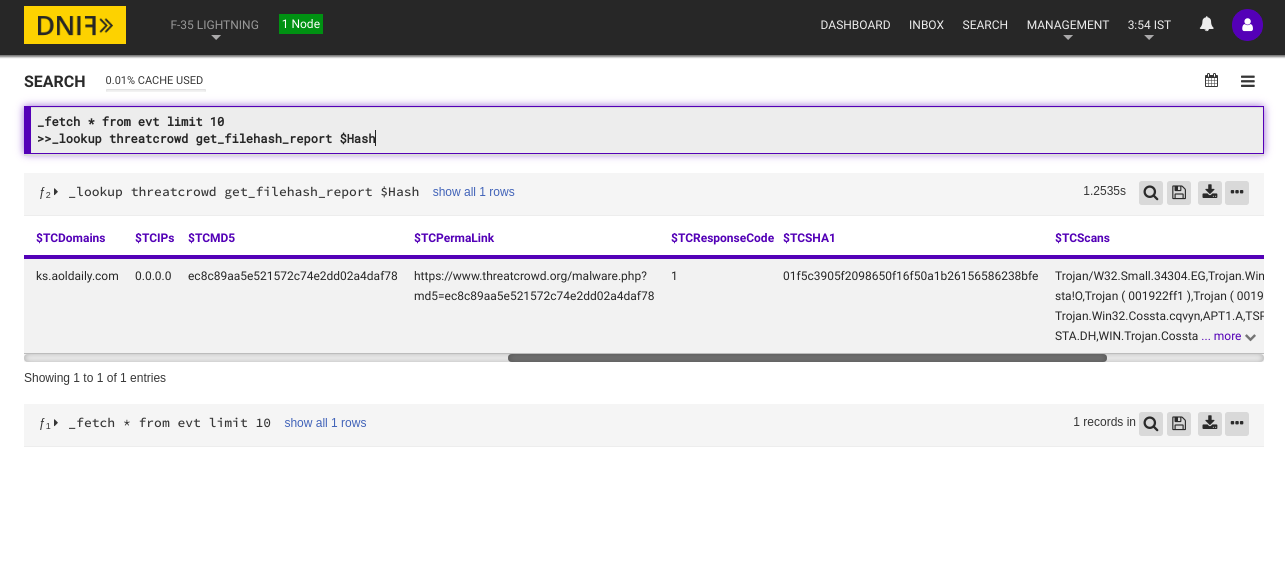Select the ks.aoldaily.com domain cell
Screen dimensions: 1285x567
coord(77,276)
